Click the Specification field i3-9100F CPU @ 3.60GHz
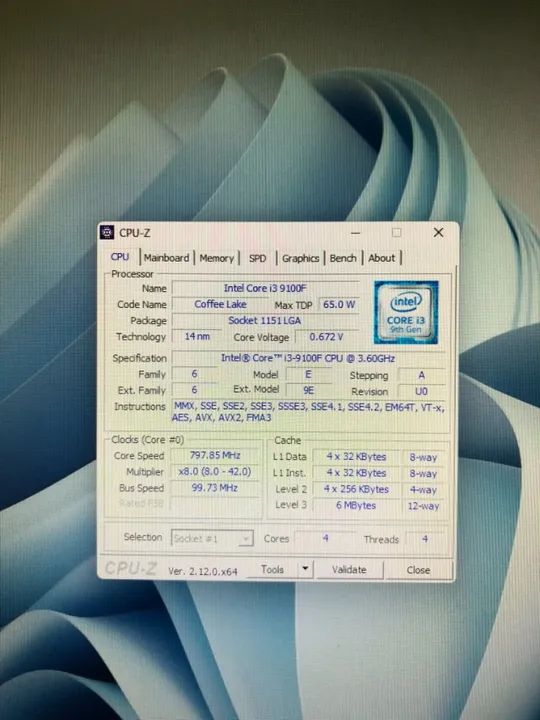This screenshot has width=540, height=720. (x=308, y=358)
